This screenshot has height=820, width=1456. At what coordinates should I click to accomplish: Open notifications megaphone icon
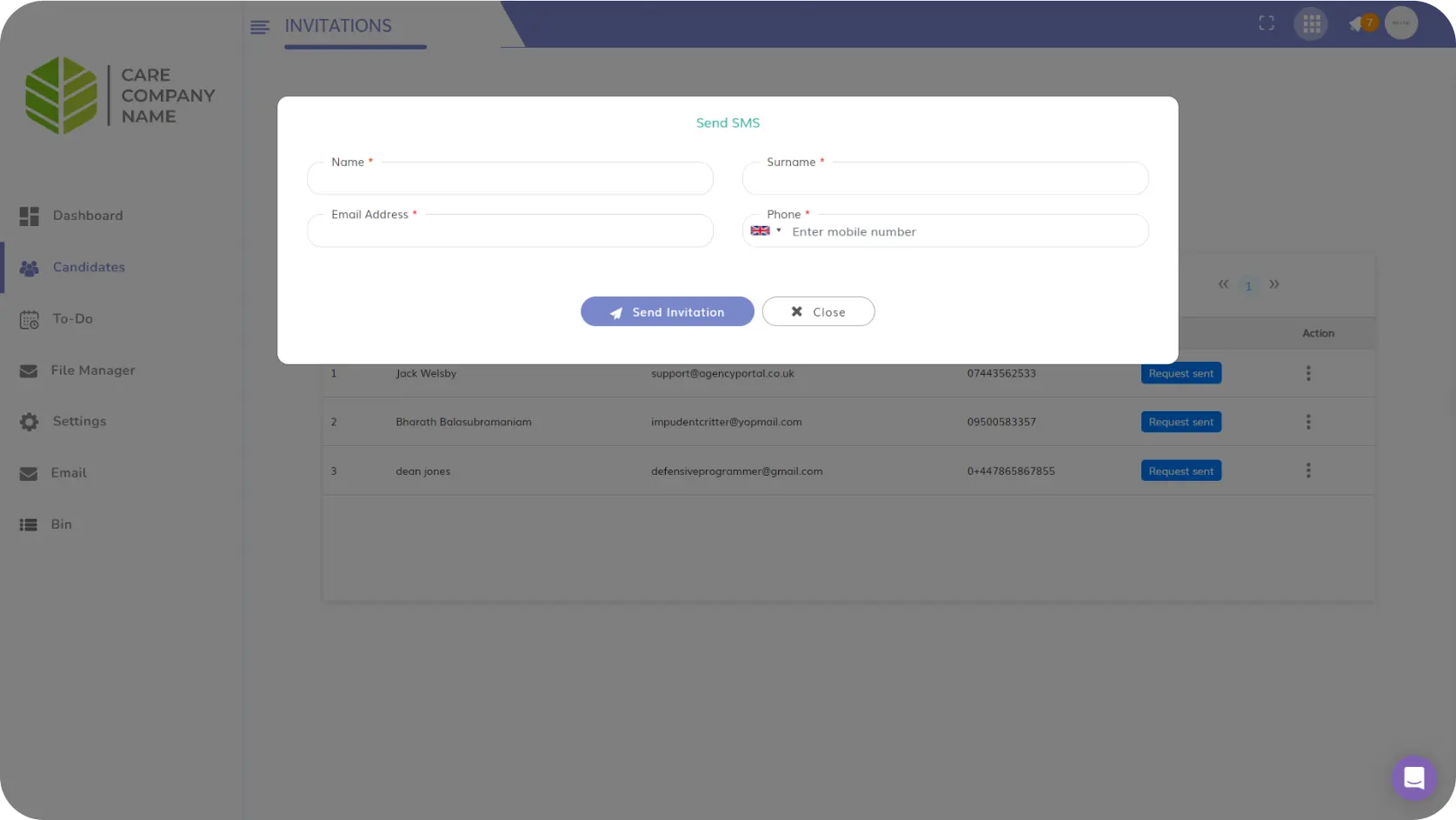(x=1356, y=24)
